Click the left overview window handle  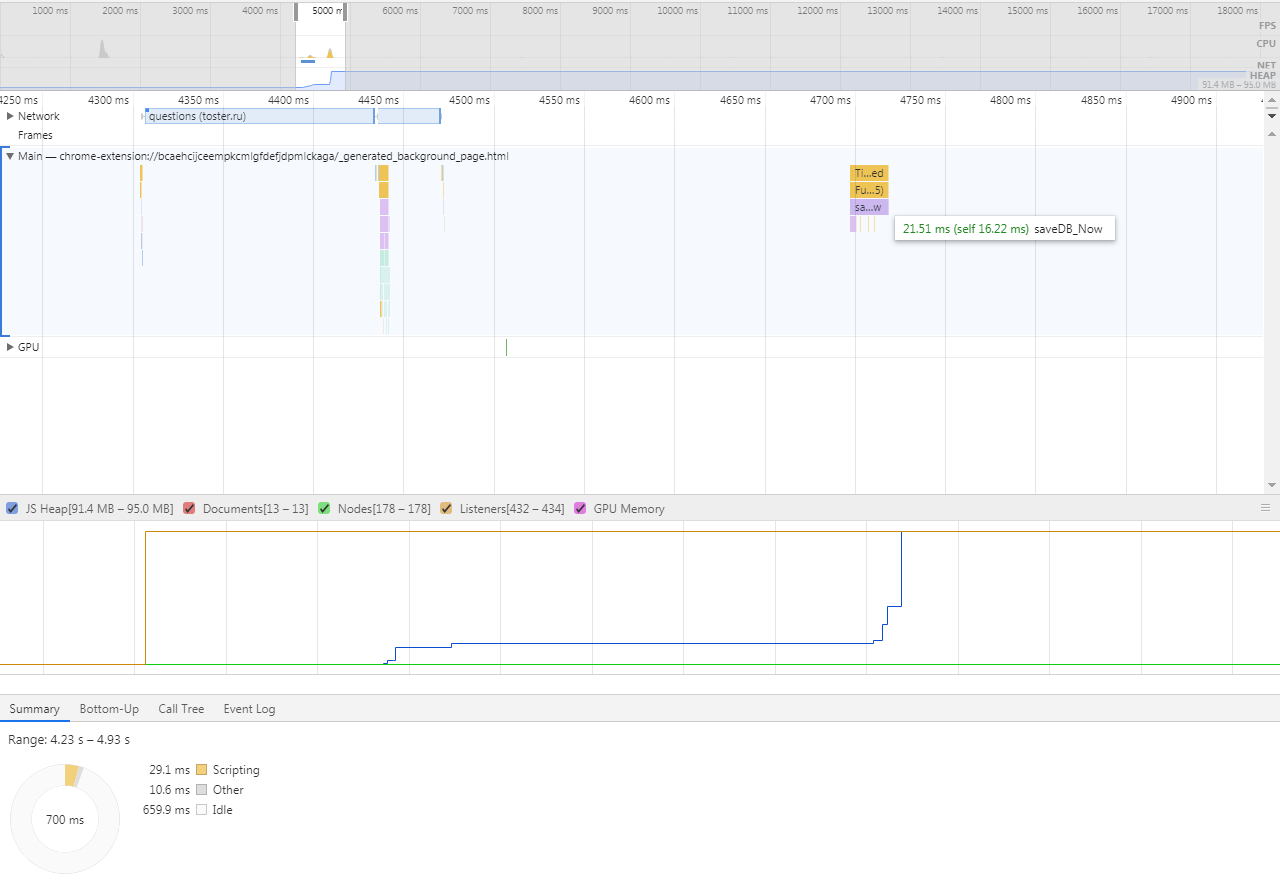pyautogui.click(x=296, y=11)
